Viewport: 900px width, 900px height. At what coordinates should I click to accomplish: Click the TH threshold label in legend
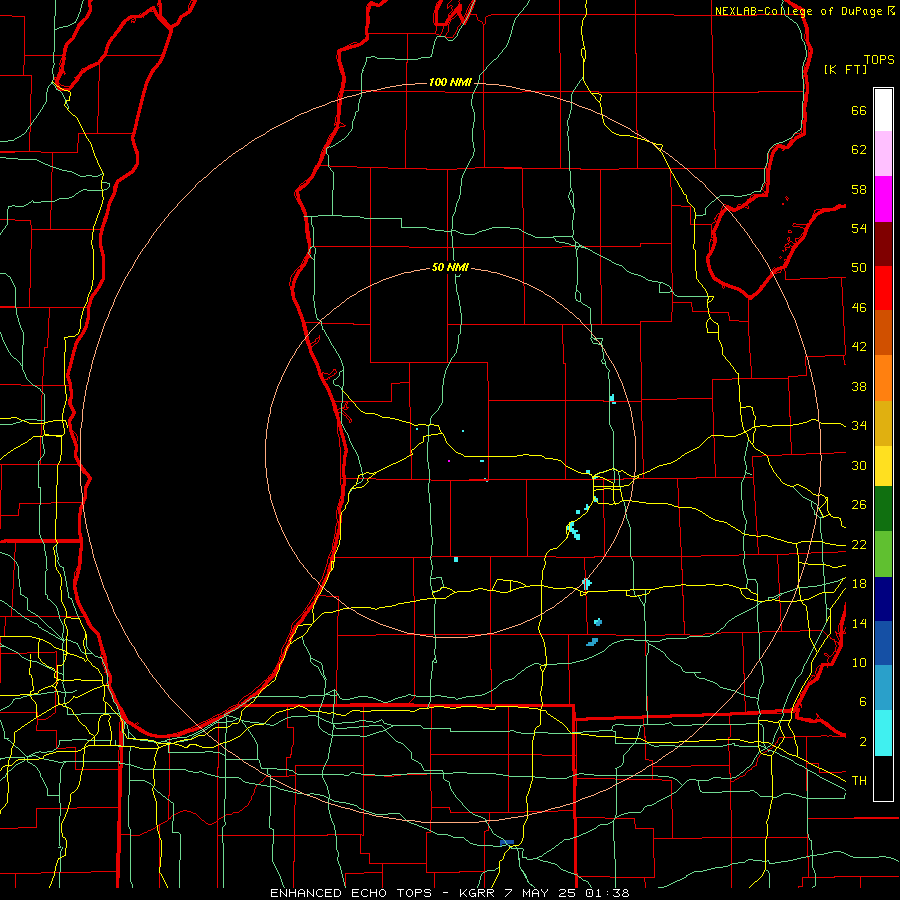click(x=859, y=781)
